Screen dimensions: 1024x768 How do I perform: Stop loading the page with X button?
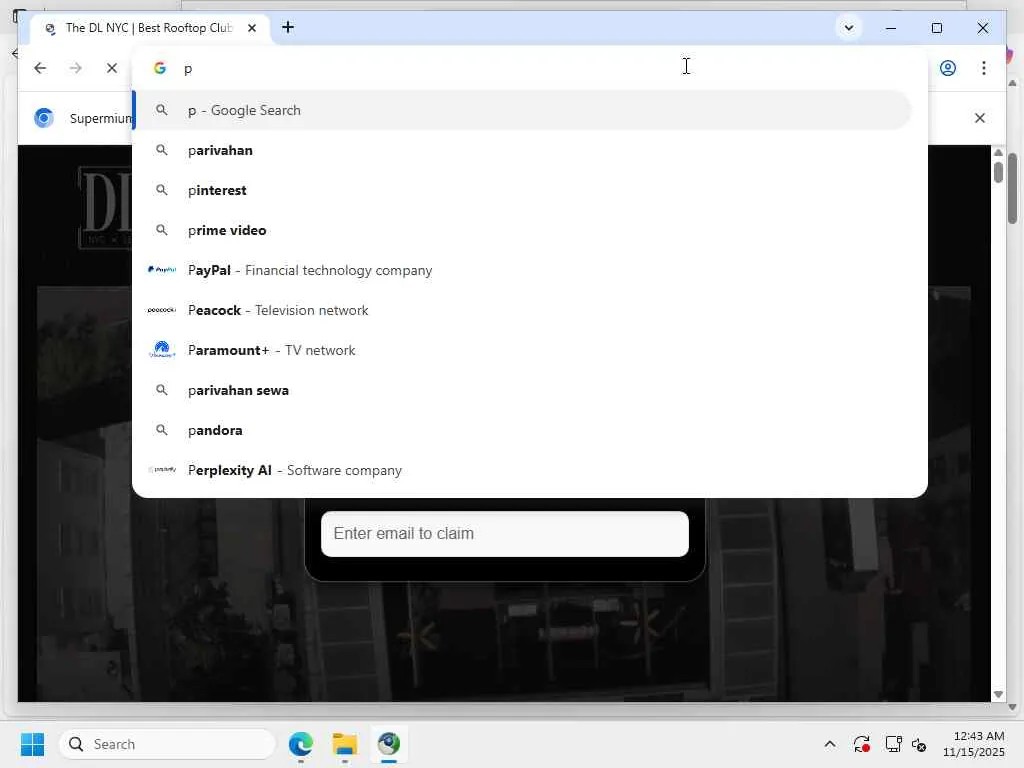click(112, 68)
